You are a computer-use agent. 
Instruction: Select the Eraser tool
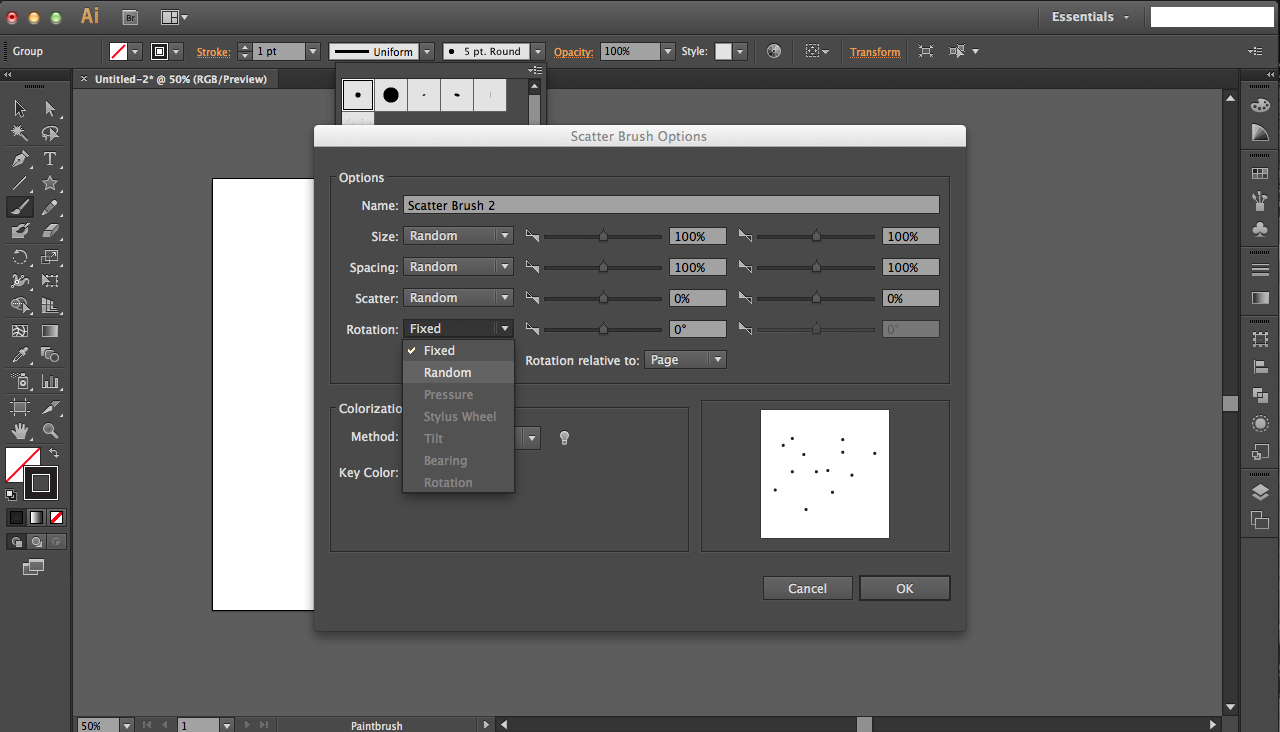pyautogui.click(x=50, y=231)
